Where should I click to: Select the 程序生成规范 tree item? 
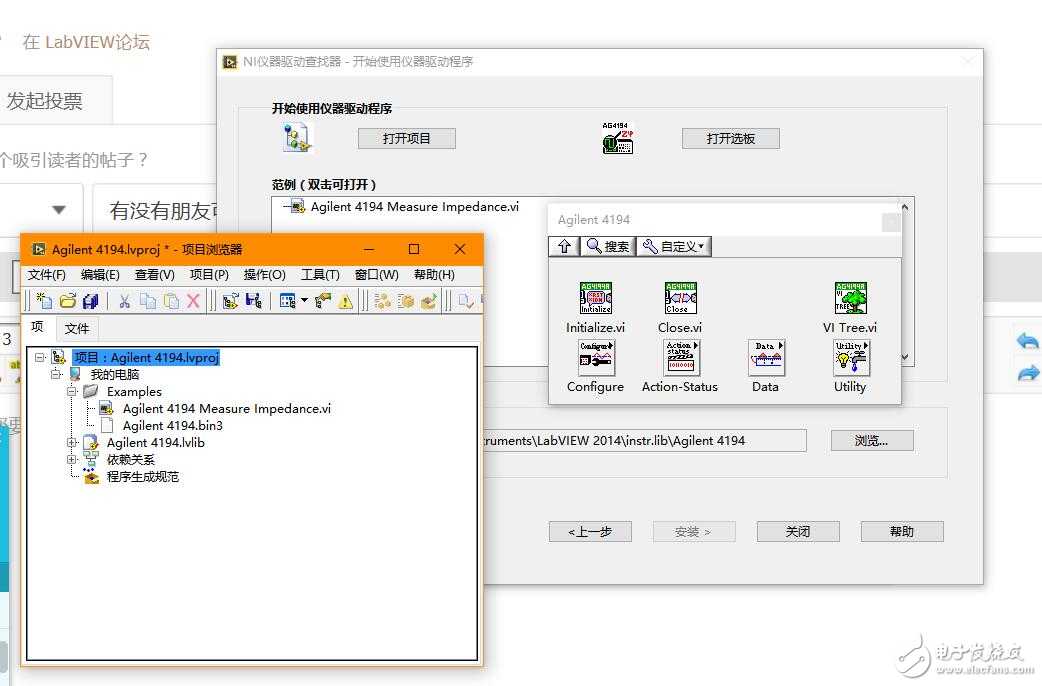click(143, 477)
